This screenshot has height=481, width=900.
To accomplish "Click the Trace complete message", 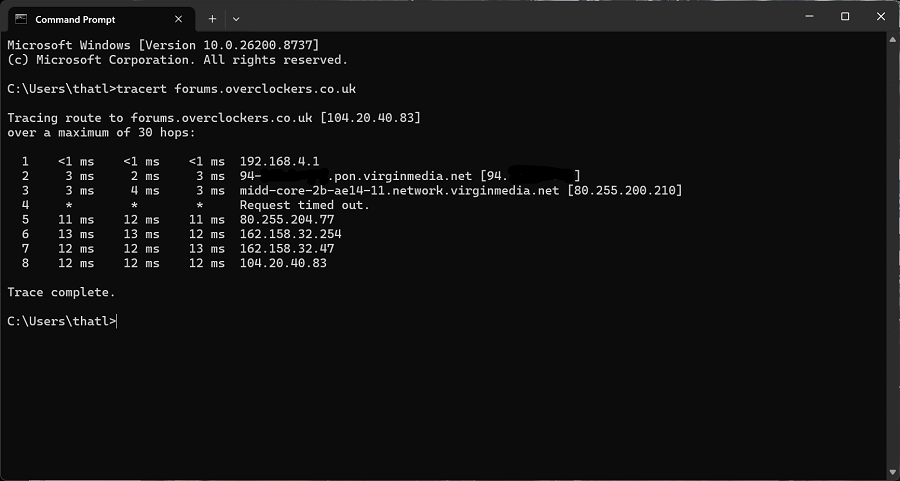I will click(x=61, y=292).
